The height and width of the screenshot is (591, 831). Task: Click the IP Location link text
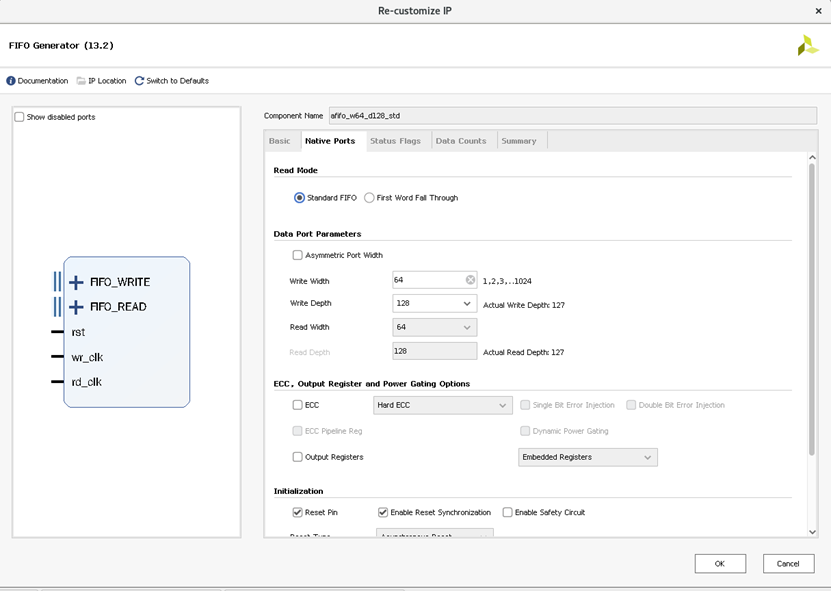(x=107, y=81)
